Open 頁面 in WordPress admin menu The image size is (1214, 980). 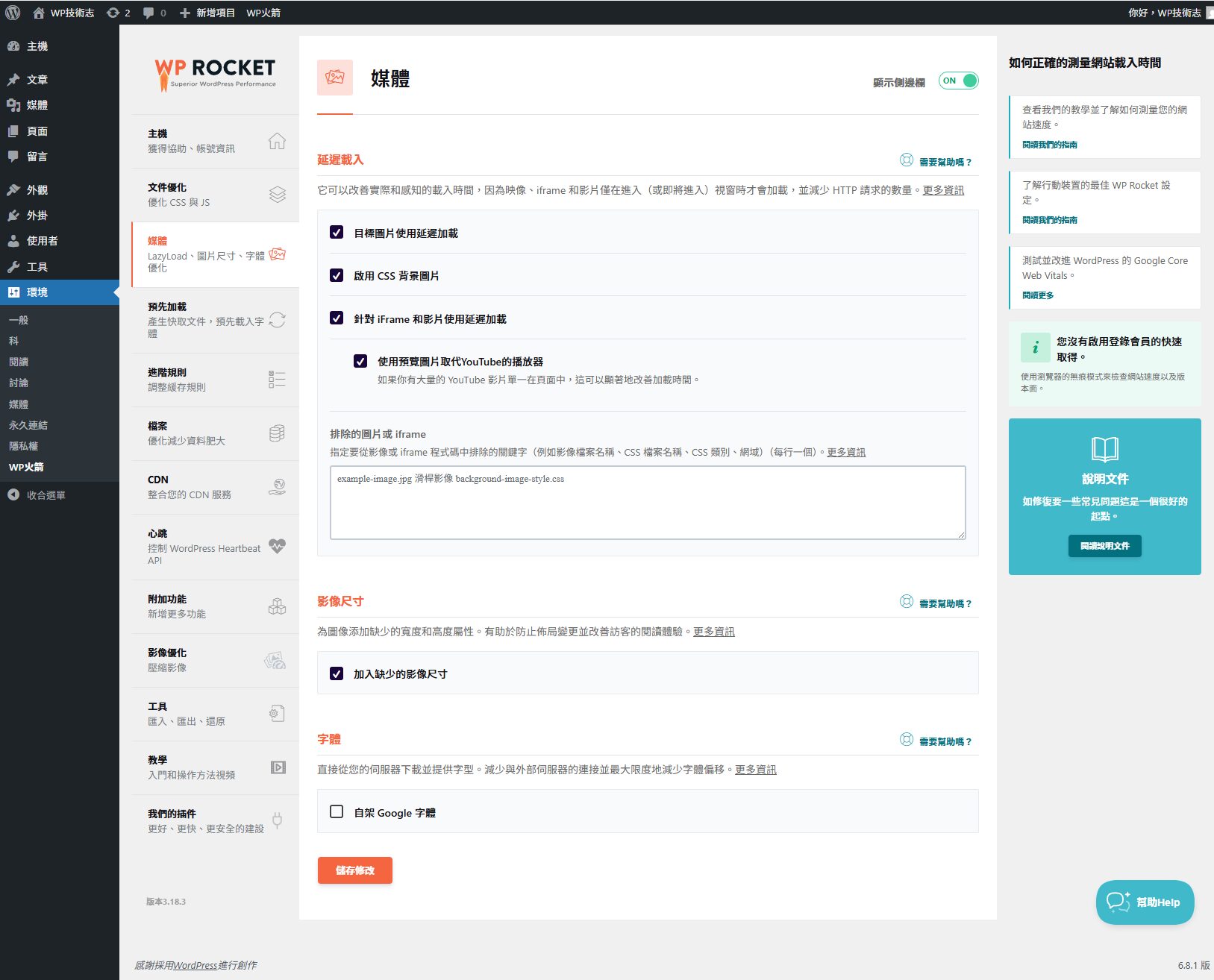pyautogui.click(x=60, y=131)
